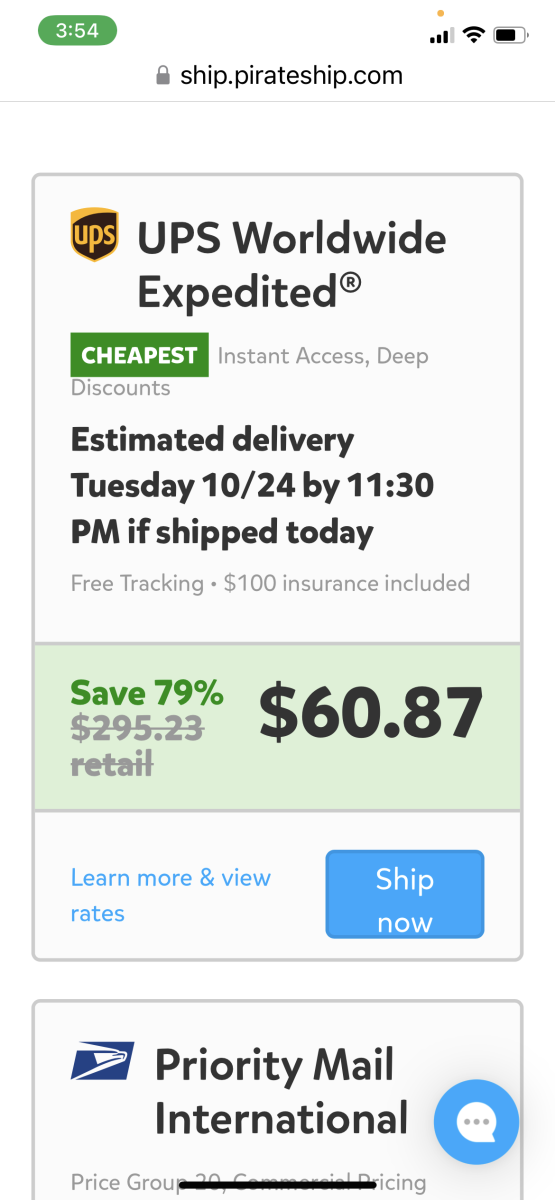Tap the cellular signal bars icon
555x1200 pixels.
pos(441,36)
